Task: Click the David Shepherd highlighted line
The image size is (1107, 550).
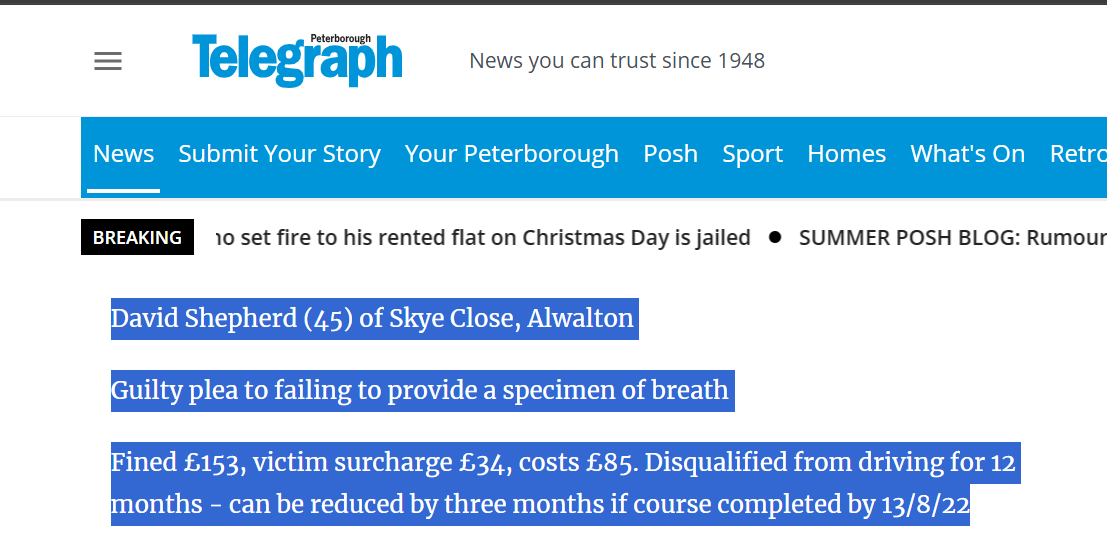Action: pyautogui.click(x=375, y=318)
